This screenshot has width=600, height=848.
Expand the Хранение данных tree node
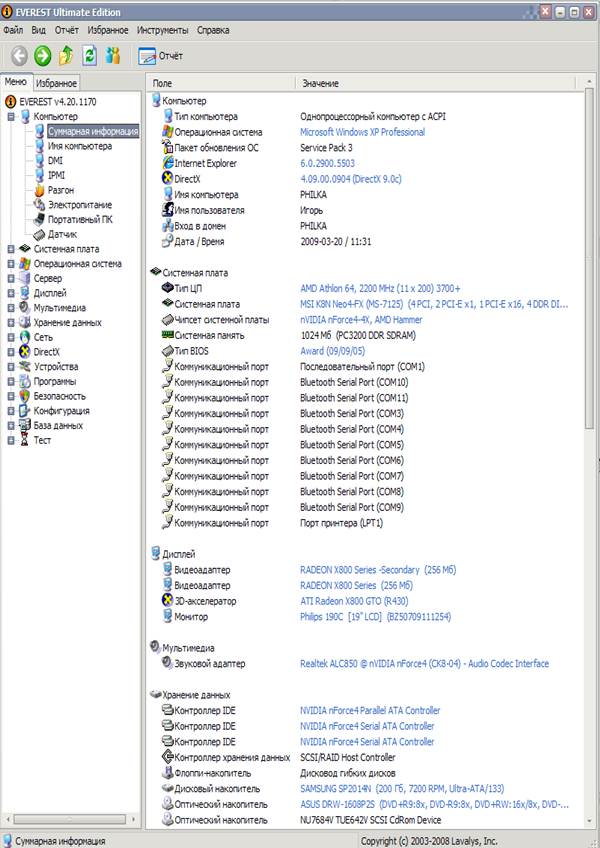(x=11, y=322)
